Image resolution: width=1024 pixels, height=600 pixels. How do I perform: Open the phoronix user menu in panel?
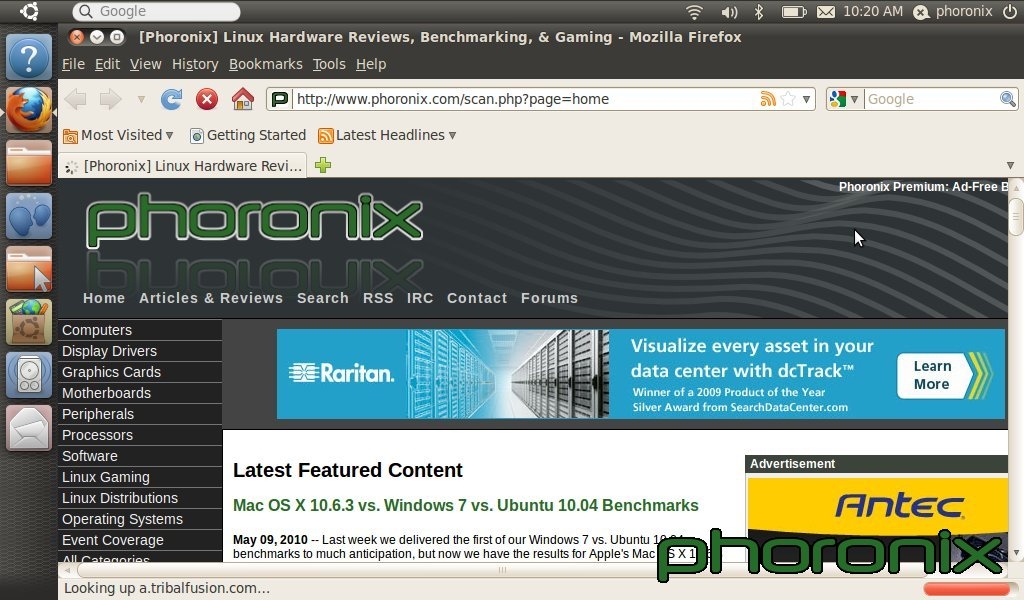953,12
